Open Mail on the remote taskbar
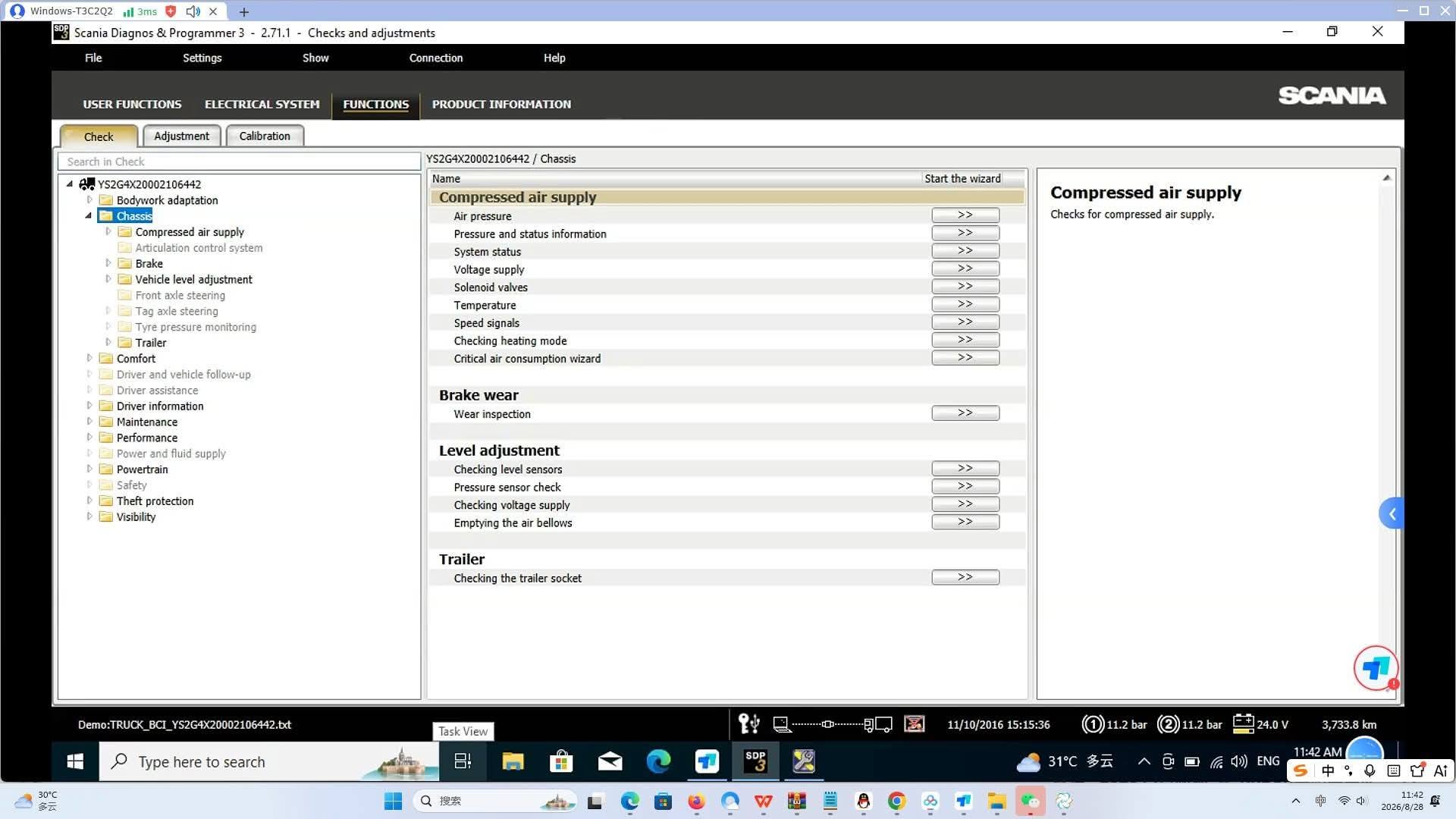Image resolution: width=1456 pixels, height=819 pixels. click(x=610, y=761)
